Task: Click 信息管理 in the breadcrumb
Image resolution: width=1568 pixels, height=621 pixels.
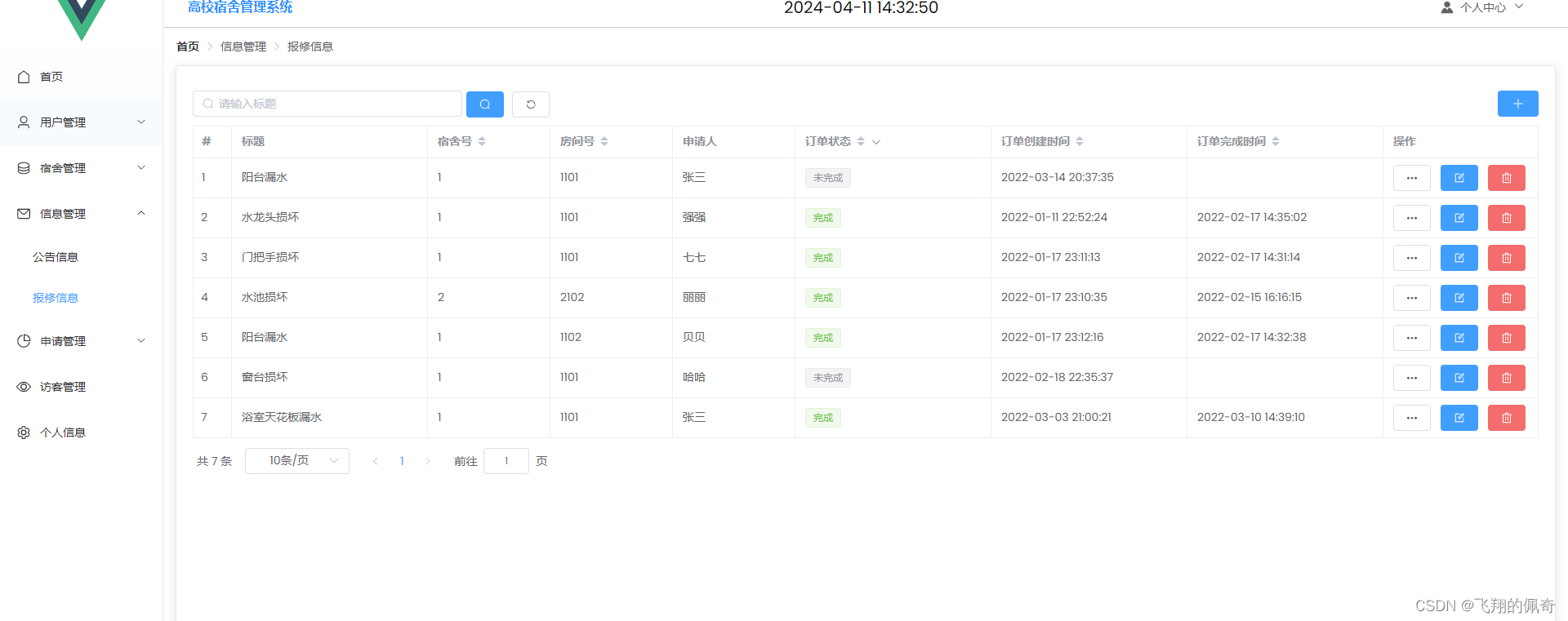Action: point(243,47)
